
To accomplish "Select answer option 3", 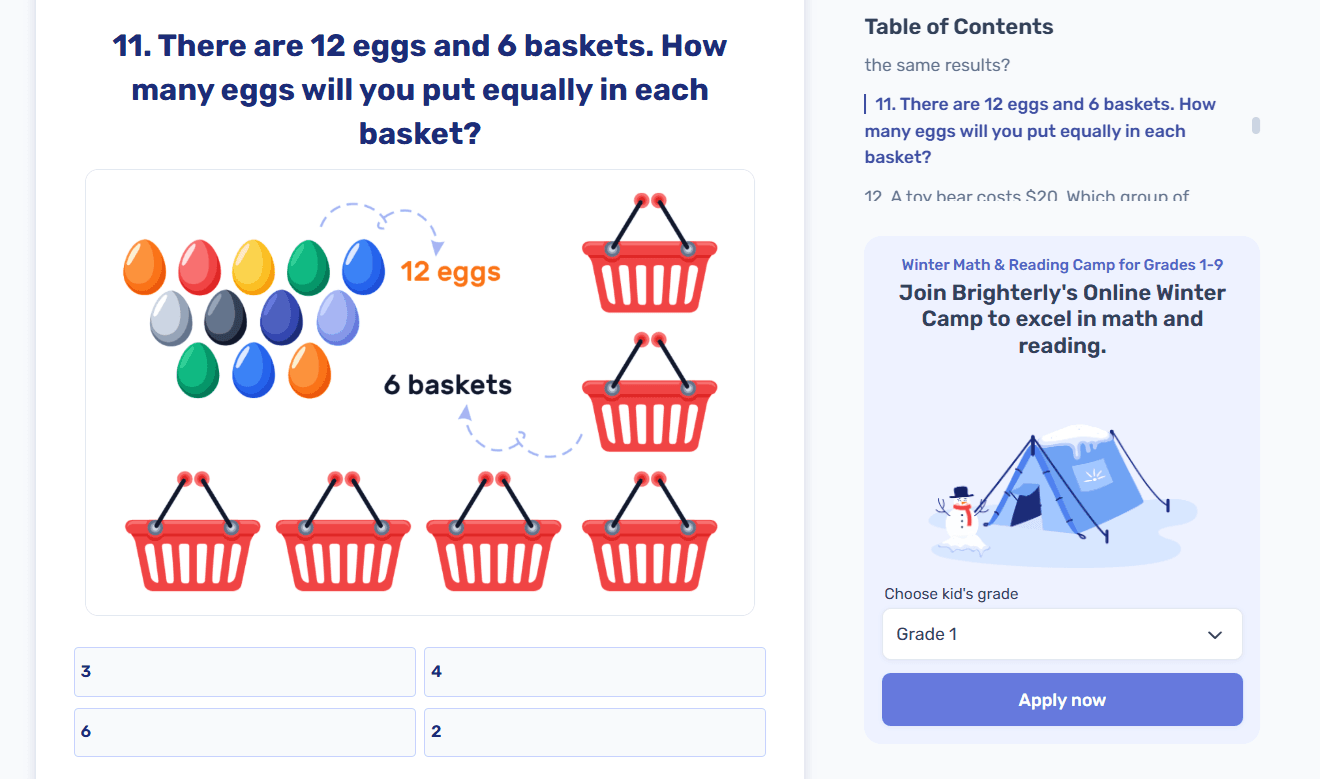I will pyautogui.click(x=244, y=672).
